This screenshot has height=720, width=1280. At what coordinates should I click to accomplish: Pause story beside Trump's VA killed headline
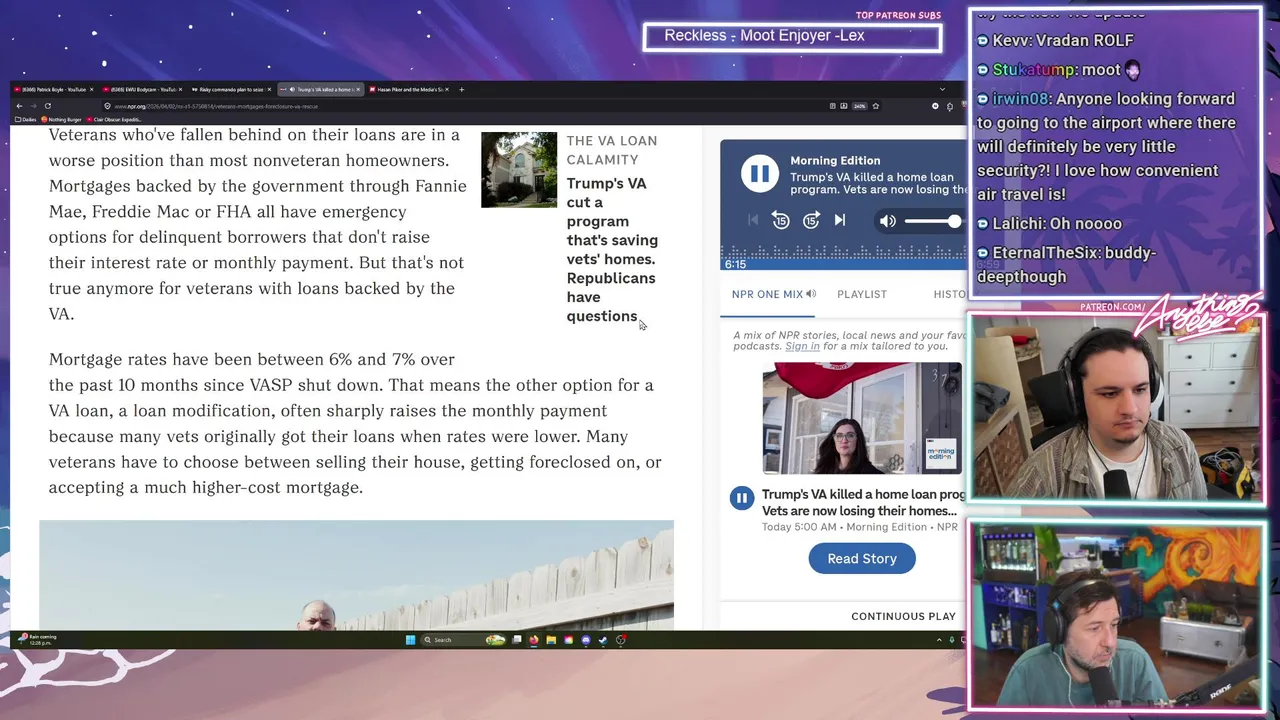coord(742,498)
